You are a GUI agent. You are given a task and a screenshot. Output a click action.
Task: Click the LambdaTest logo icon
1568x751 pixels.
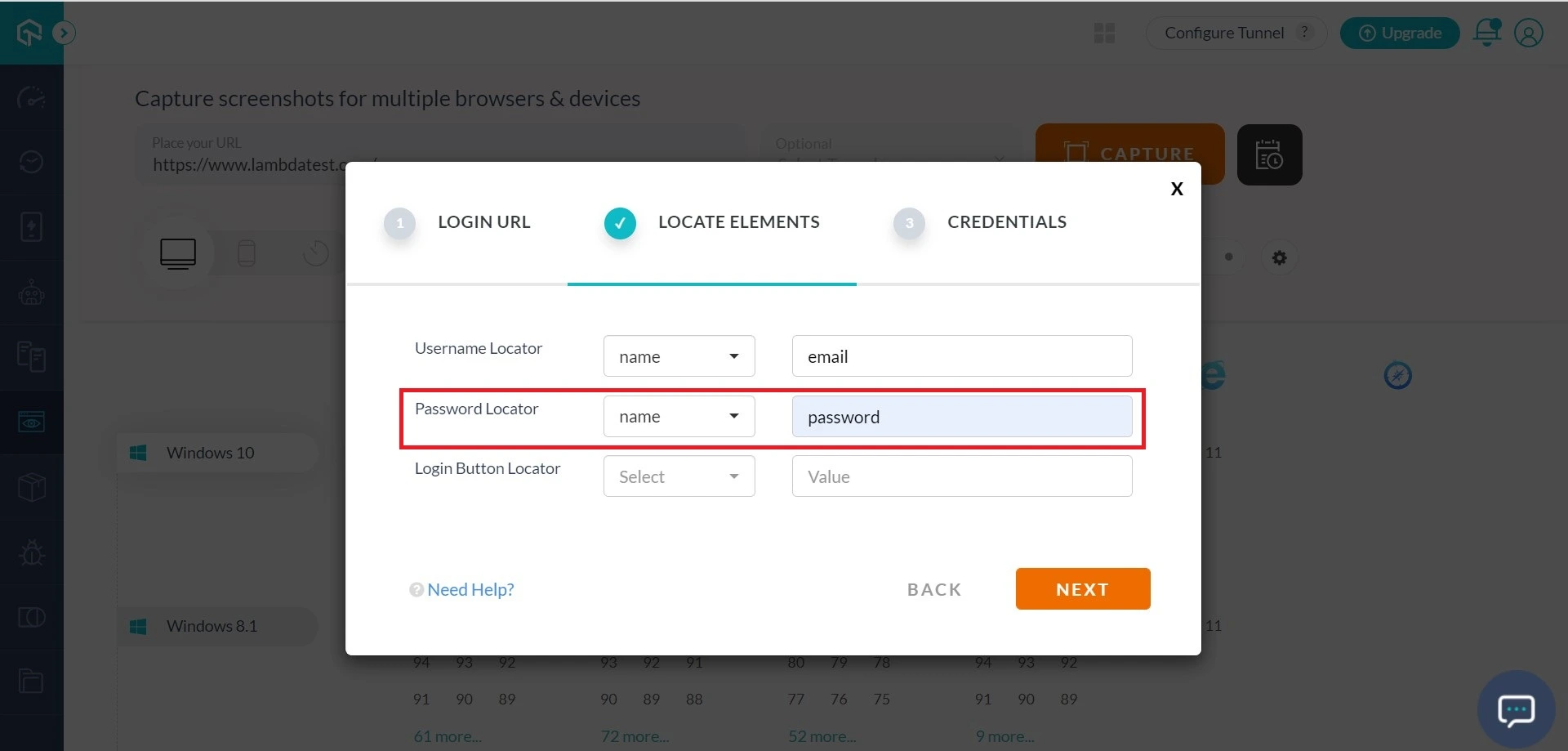29,33
